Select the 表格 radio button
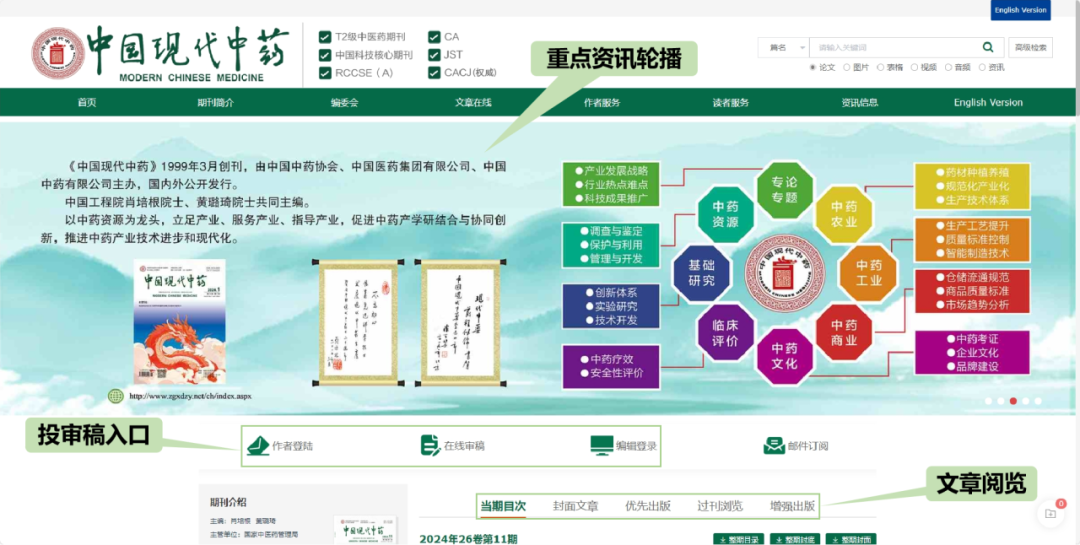Image resolution: width=1080 pixels, height=545 pixels. pos(880,67)
